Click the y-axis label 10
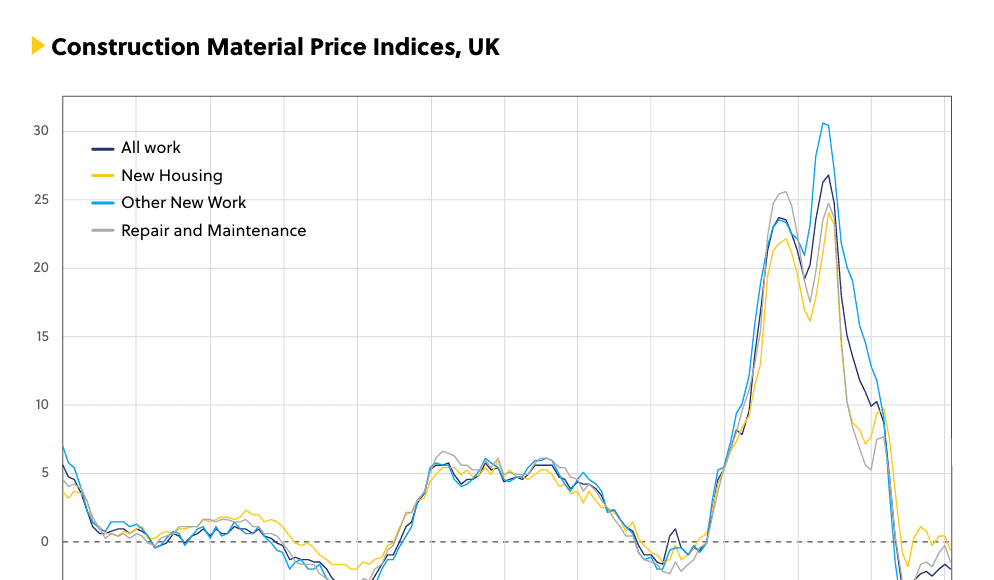This screenshot has width=994, height=580. tap(41, 405)
